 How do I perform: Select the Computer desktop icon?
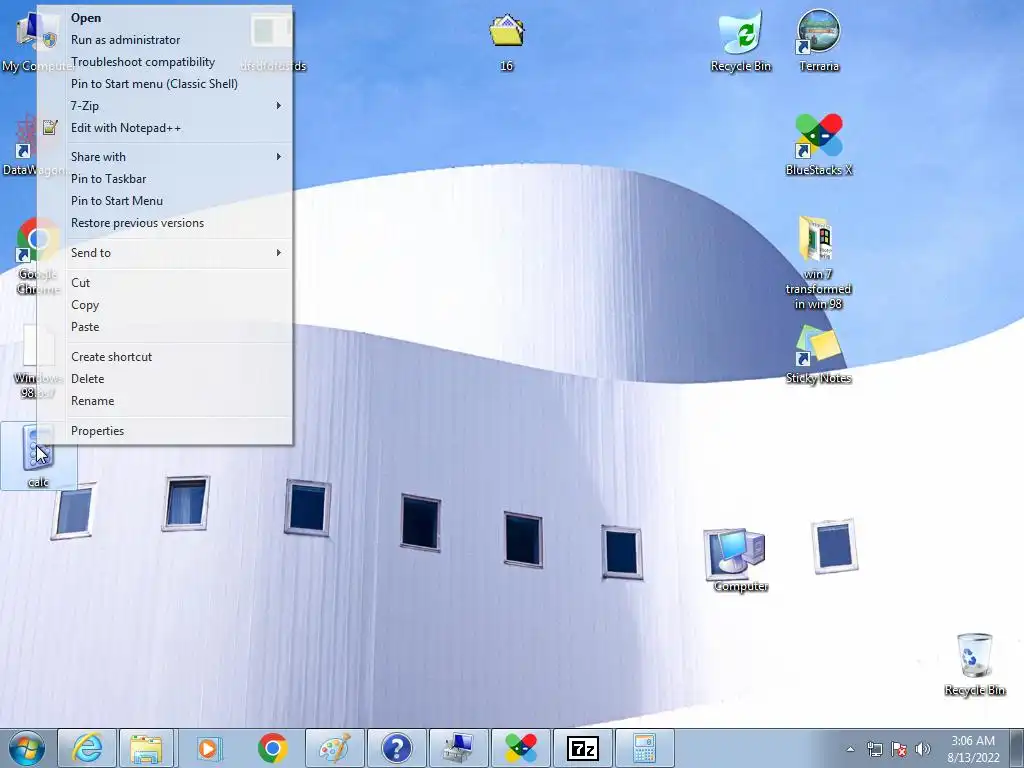(x=740, y=560)
